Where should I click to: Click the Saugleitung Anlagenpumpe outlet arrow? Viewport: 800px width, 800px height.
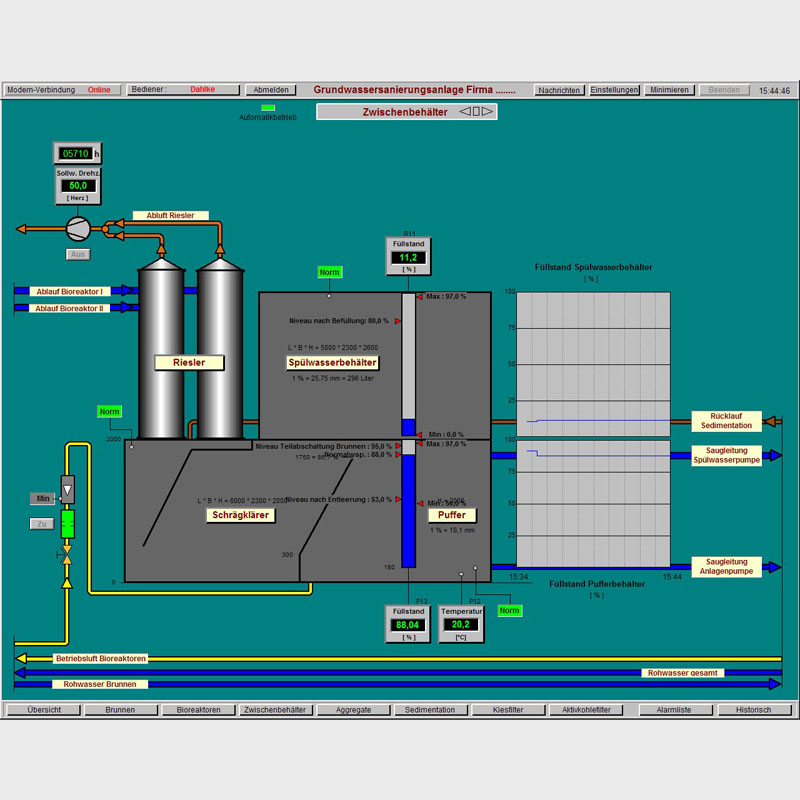coord(776,567)
